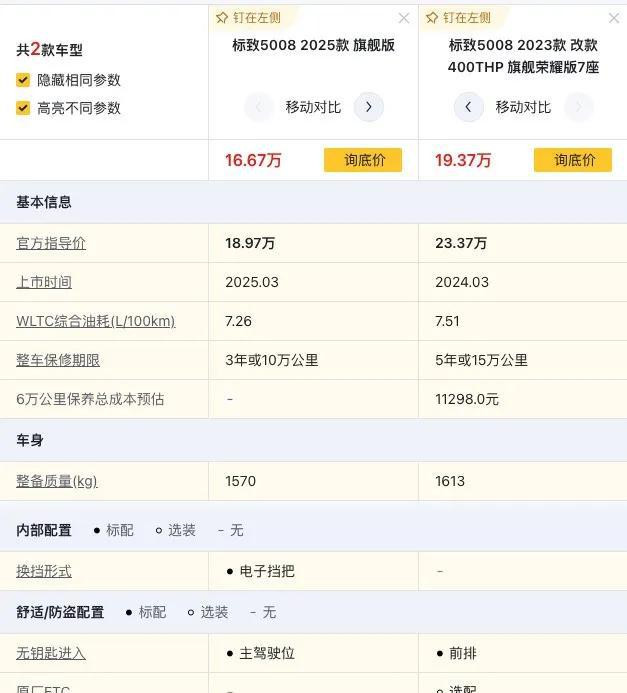Remove the 标致5008 2025款 旗舰版 column
The height and width of the screenshot is (693, 627).
[403, 18]
